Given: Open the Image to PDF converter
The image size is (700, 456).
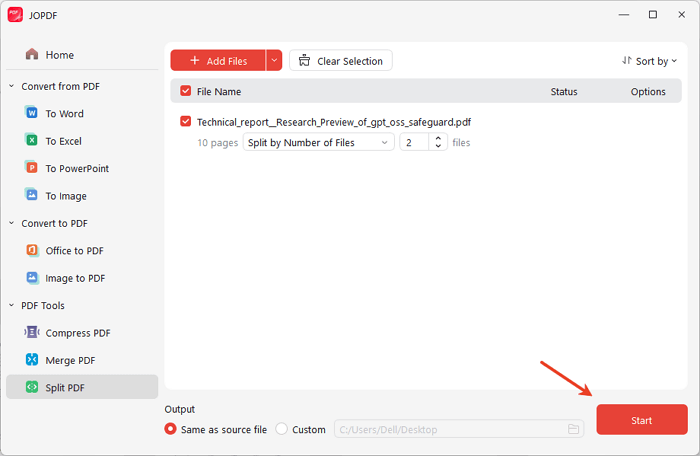Looking at the screenshot, I should (x=83, y=278).
